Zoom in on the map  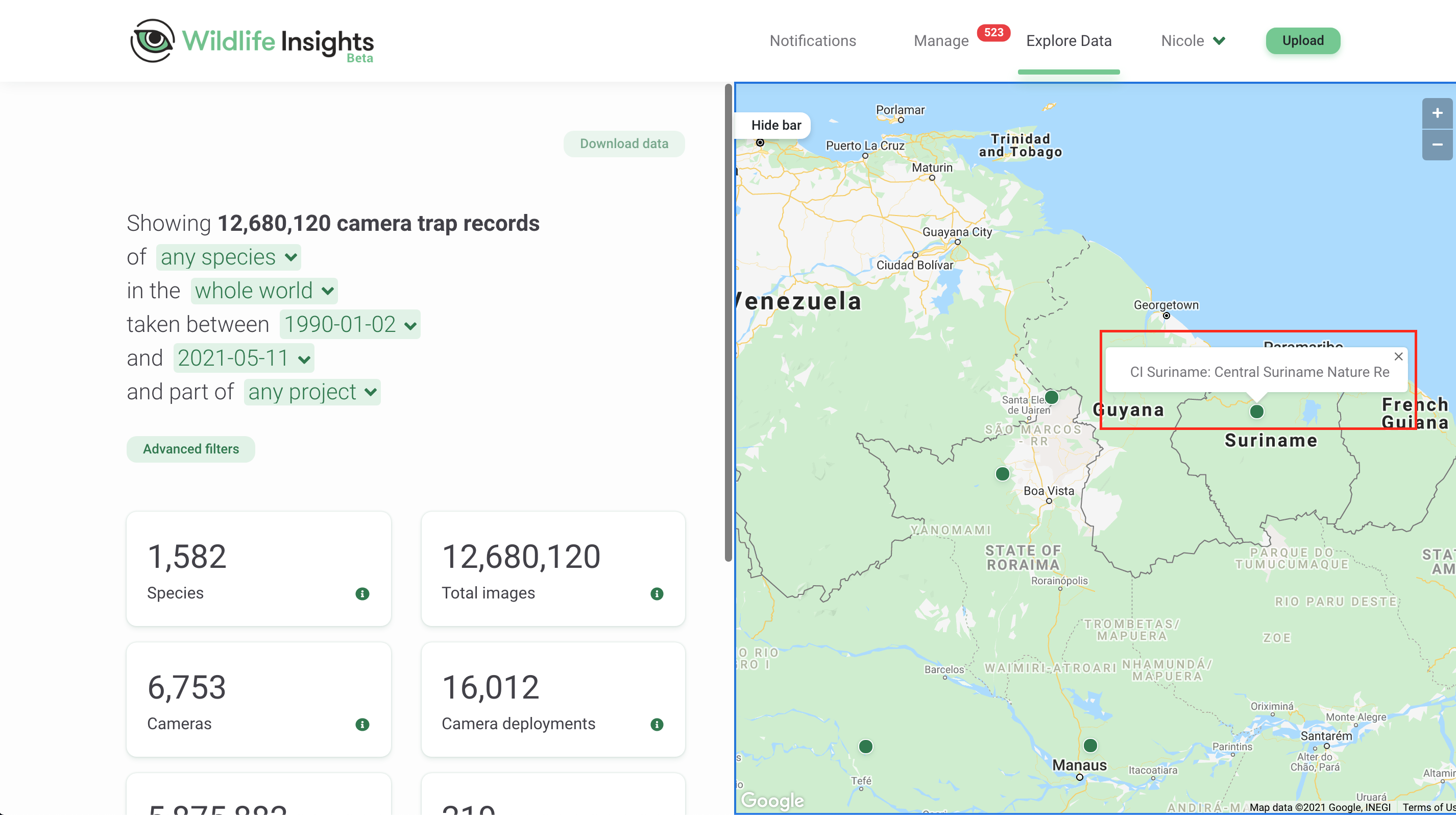[1437, 113]
